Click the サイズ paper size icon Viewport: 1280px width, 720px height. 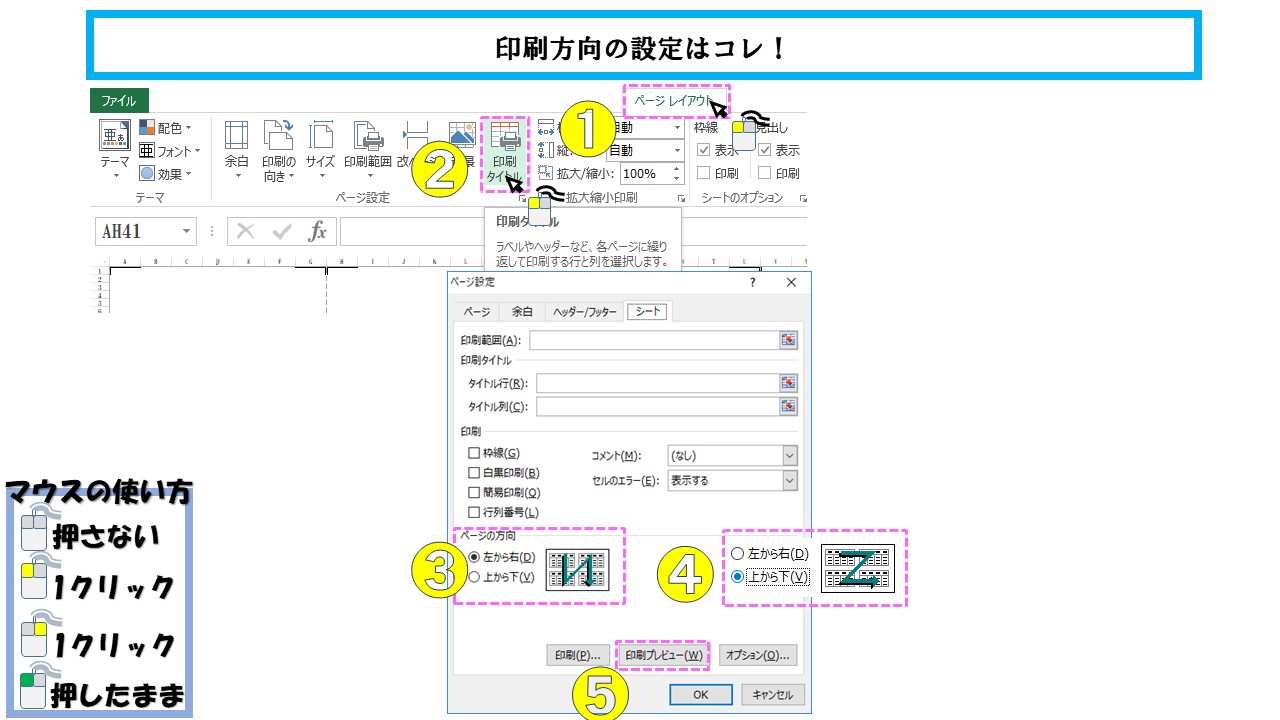click(321, 136)
